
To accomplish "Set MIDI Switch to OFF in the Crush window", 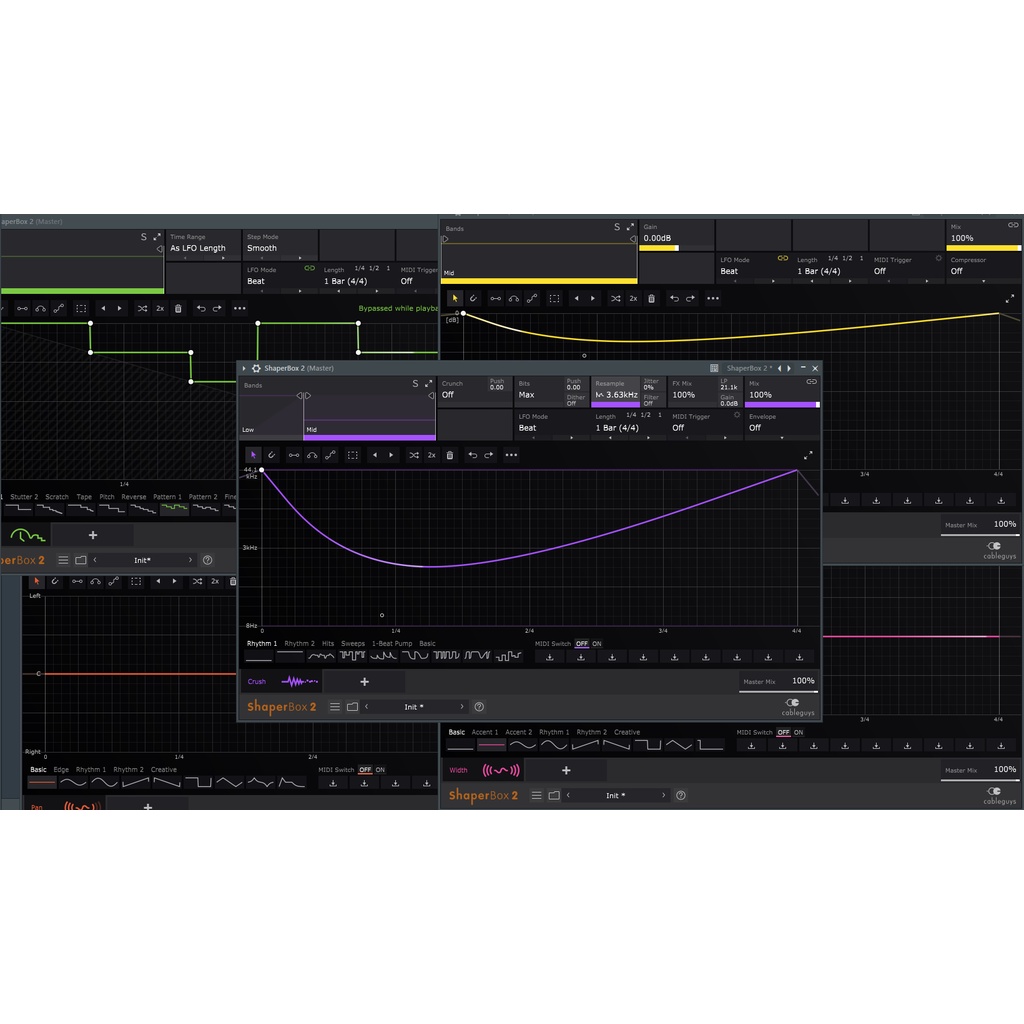I will click(x=581, y=644).
